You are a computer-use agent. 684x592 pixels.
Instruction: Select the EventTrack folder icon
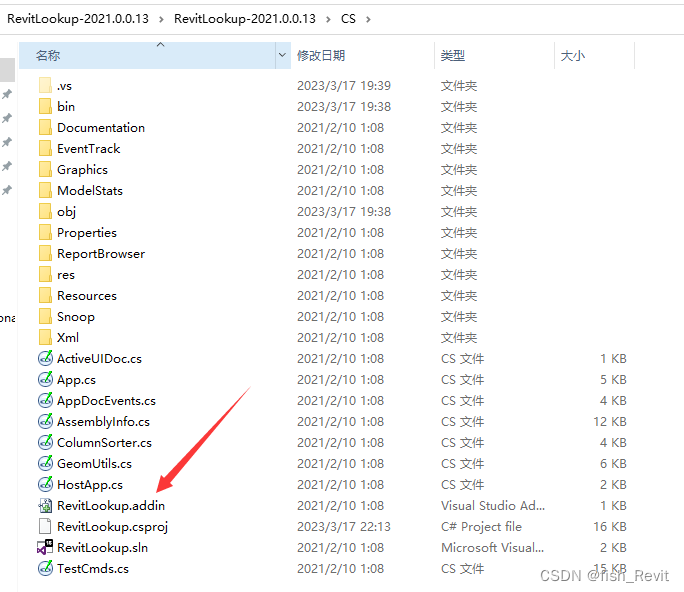tap(45, 148)
